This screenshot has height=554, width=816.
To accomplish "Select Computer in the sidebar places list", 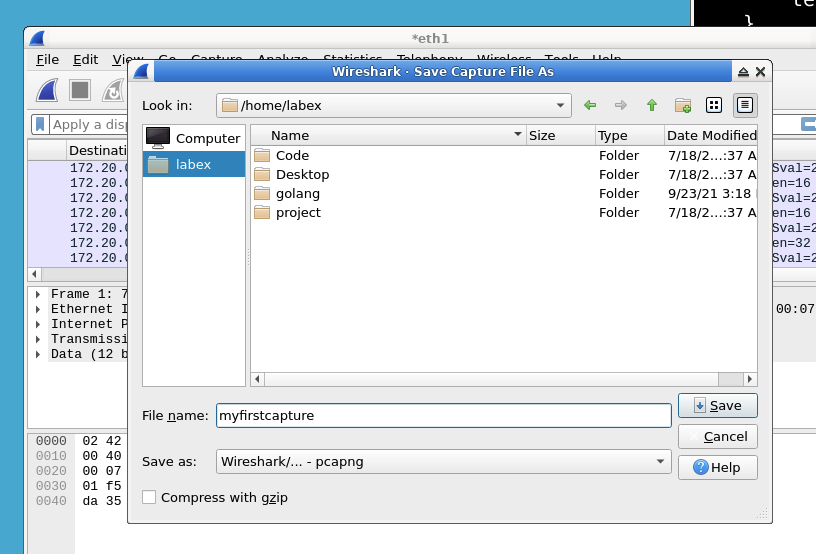I will (x=195, y=138).
